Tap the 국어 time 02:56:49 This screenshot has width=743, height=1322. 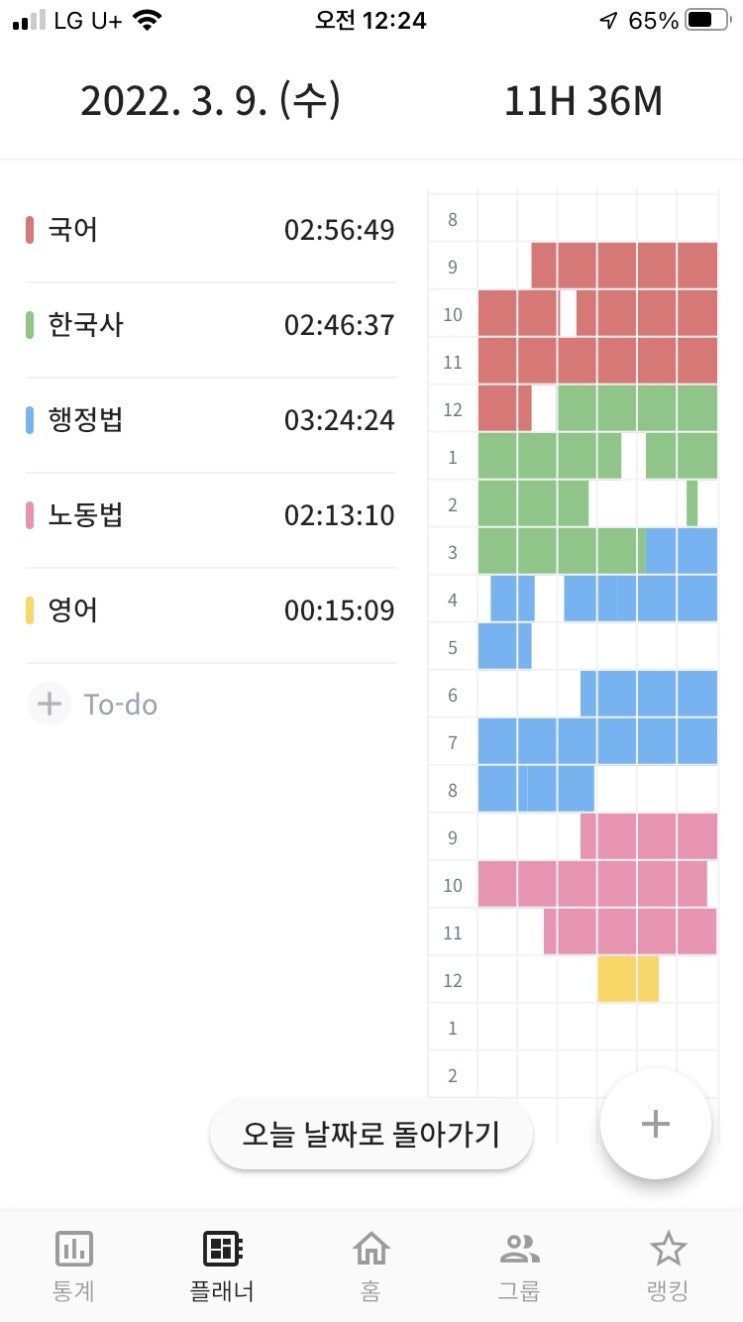point(339,231)
